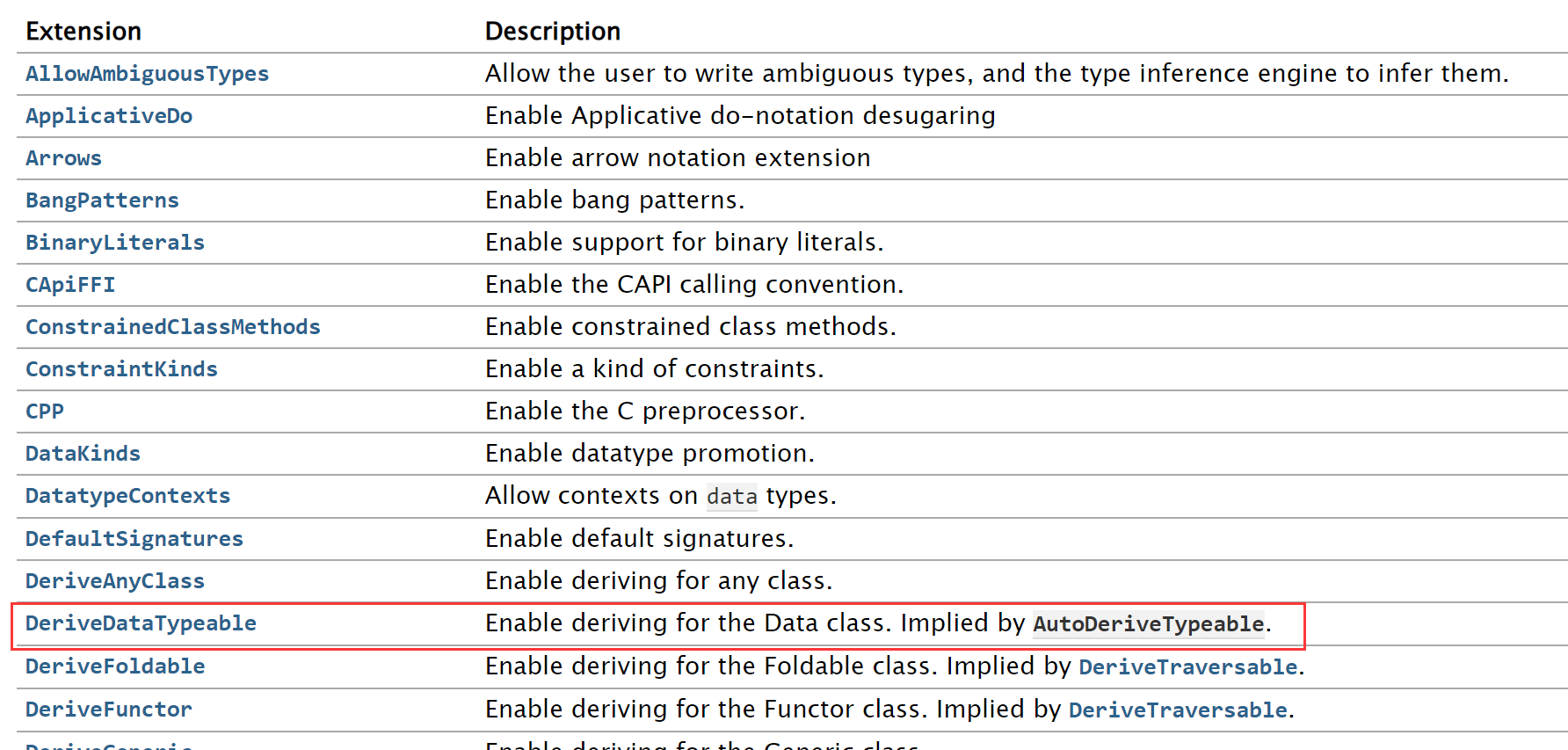The height and width of the screenshot is (750, 1568).
Task: Open the Arrows extension link
Action: coord(63,158)
